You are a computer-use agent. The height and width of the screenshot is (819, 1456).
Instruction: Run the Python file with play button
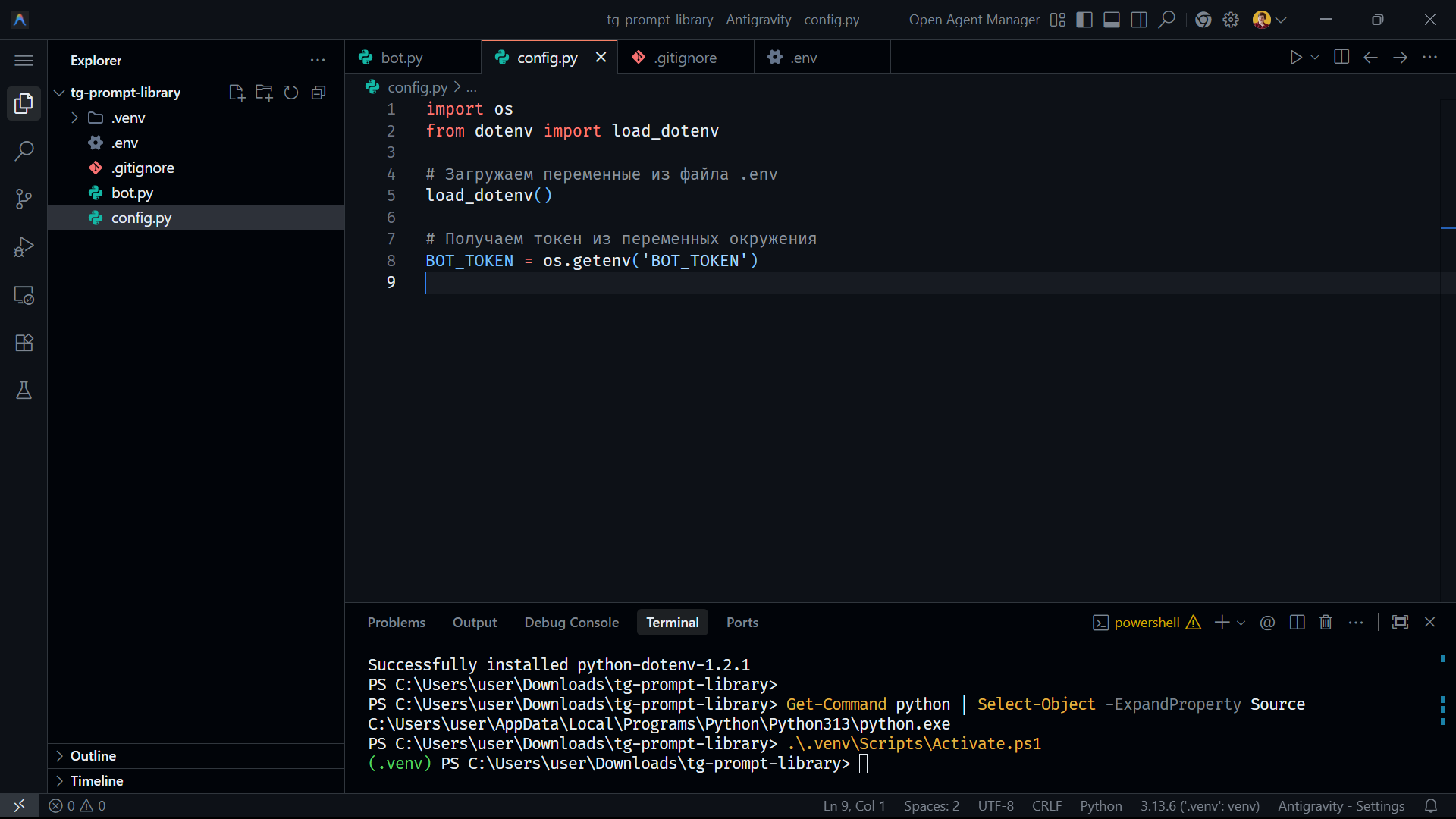[1295, 58]
